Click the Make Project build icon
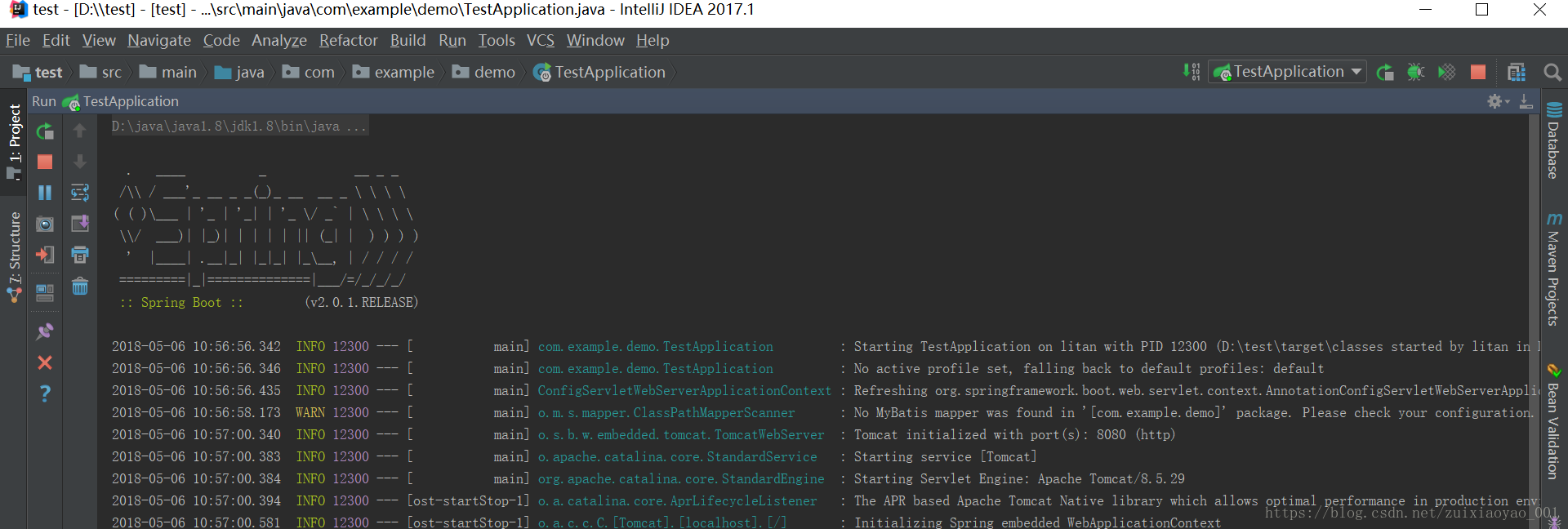The image size is (1568, 529). 1192,72
